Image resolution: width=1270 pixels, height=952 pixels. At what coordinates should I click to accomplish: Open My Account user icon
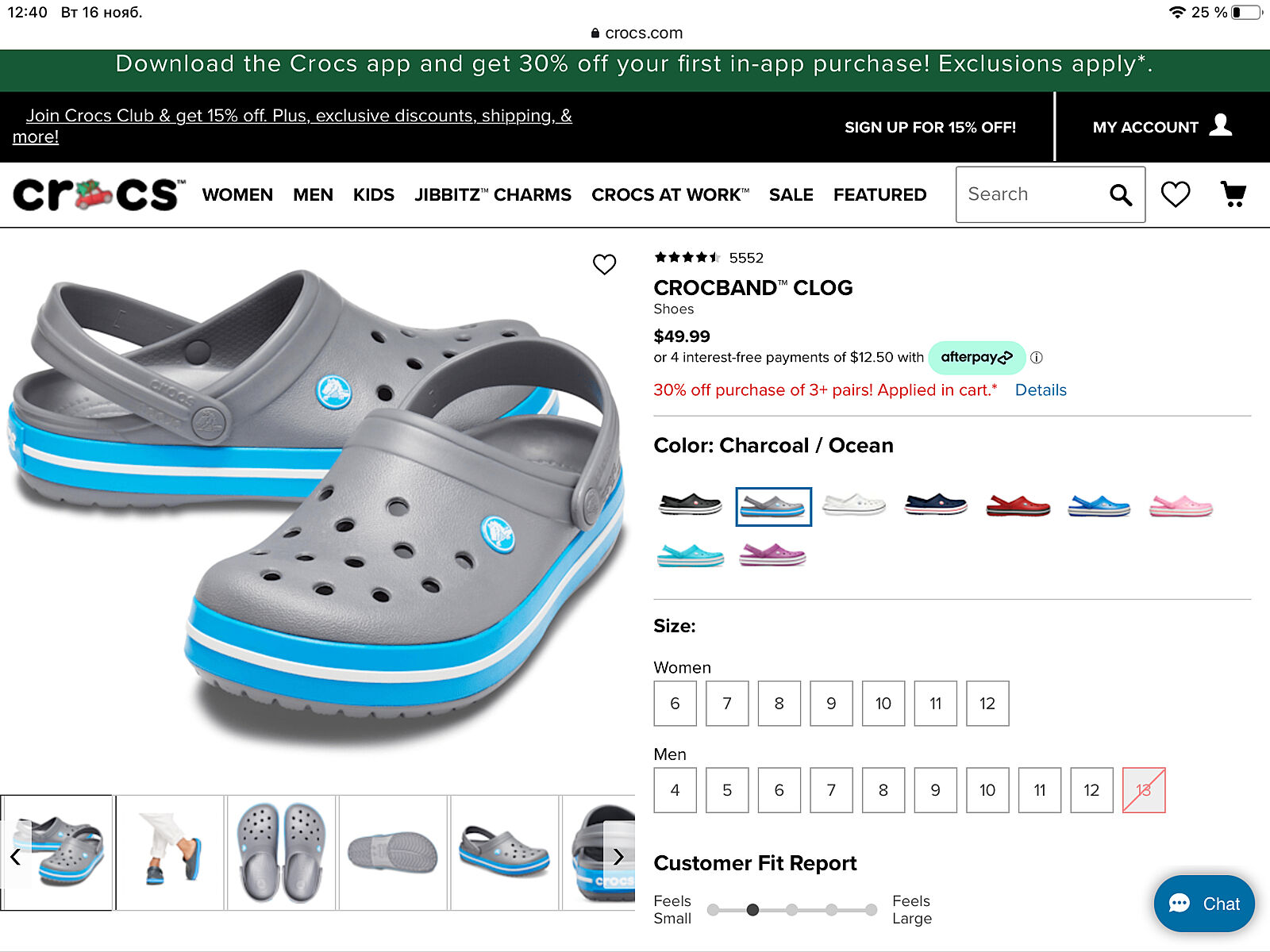1221,125
